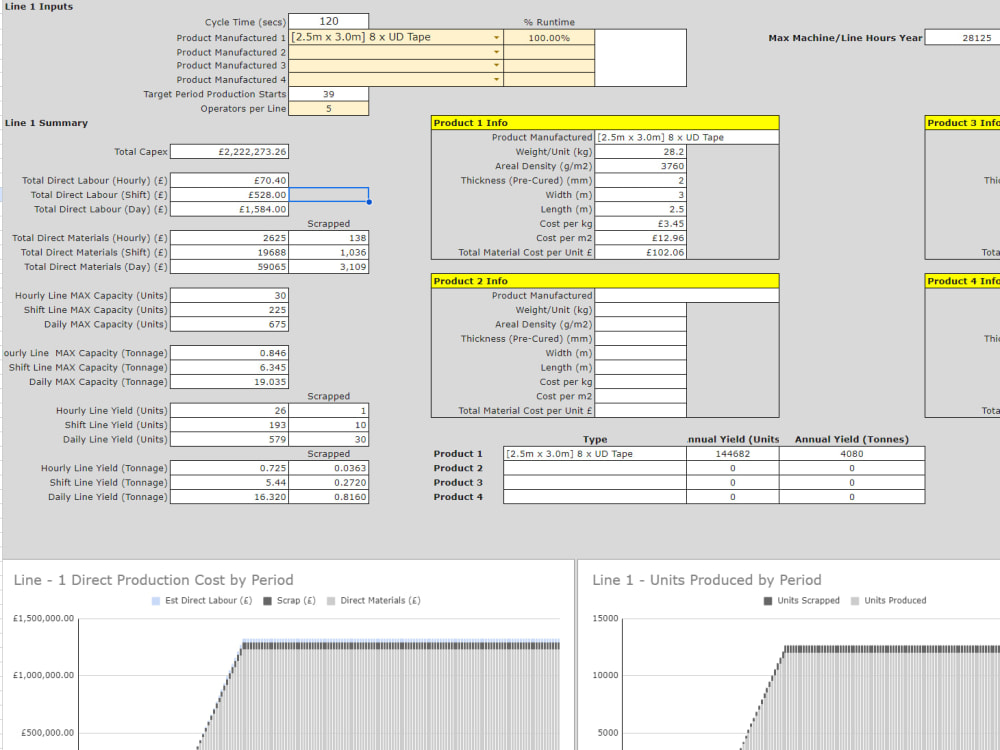Click the Line 1 Inputs heading
The width and height of the screenshot is (1000, 750).
[x=39, y=7]
